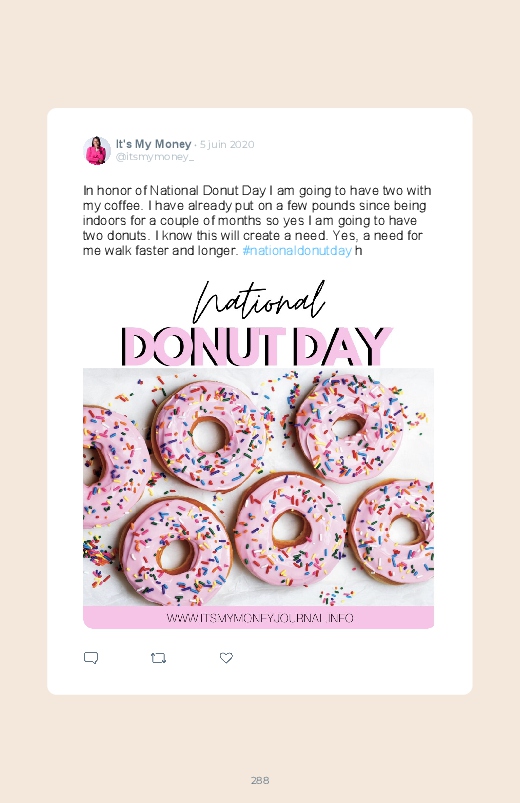Image resolution: width=520 pixels, height=803 pixels.
Task: Click the stray h after the hashtag
Action: [x=358, y=250]
